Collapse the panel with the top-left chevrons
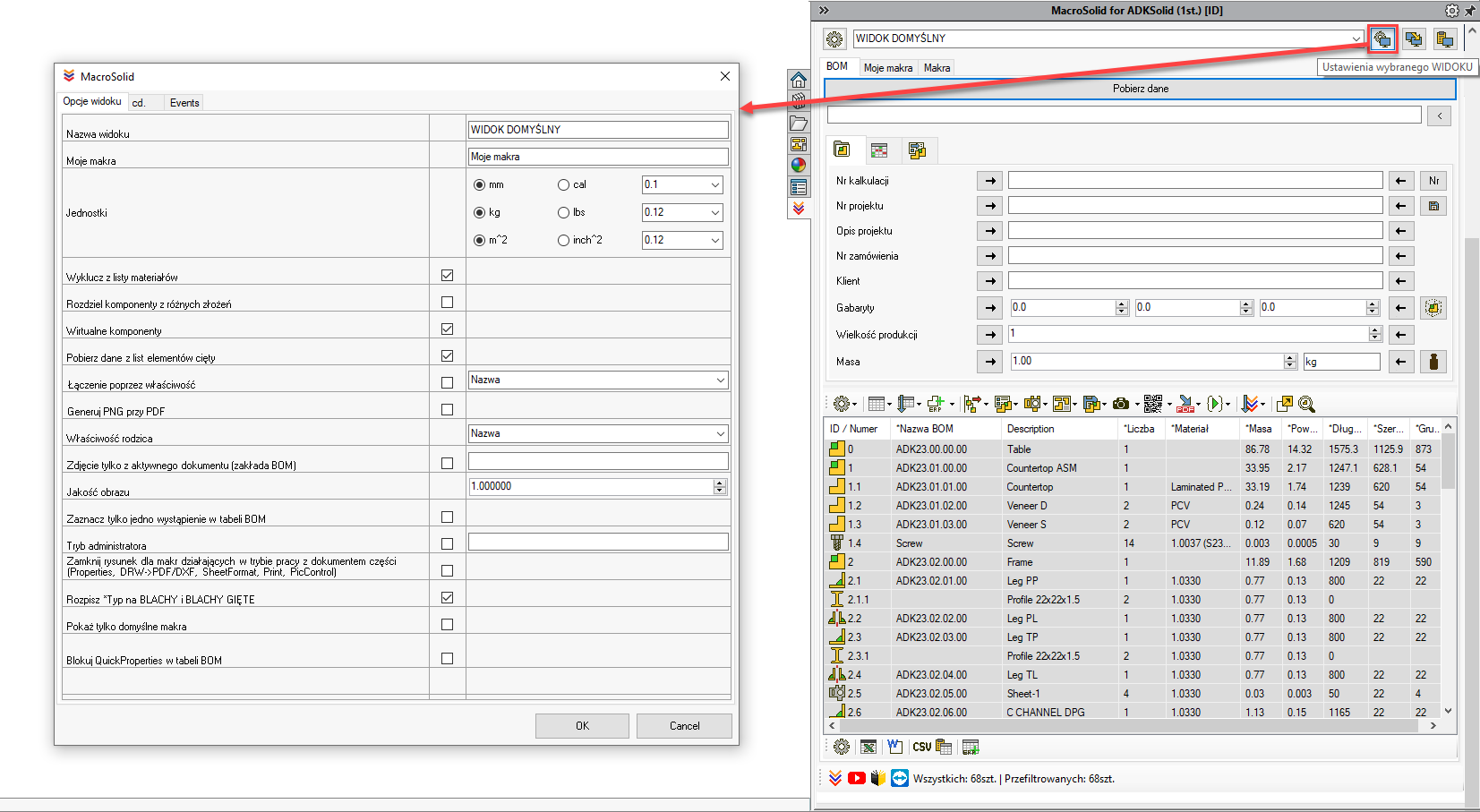1480x812 pixels. pos(824,11)
